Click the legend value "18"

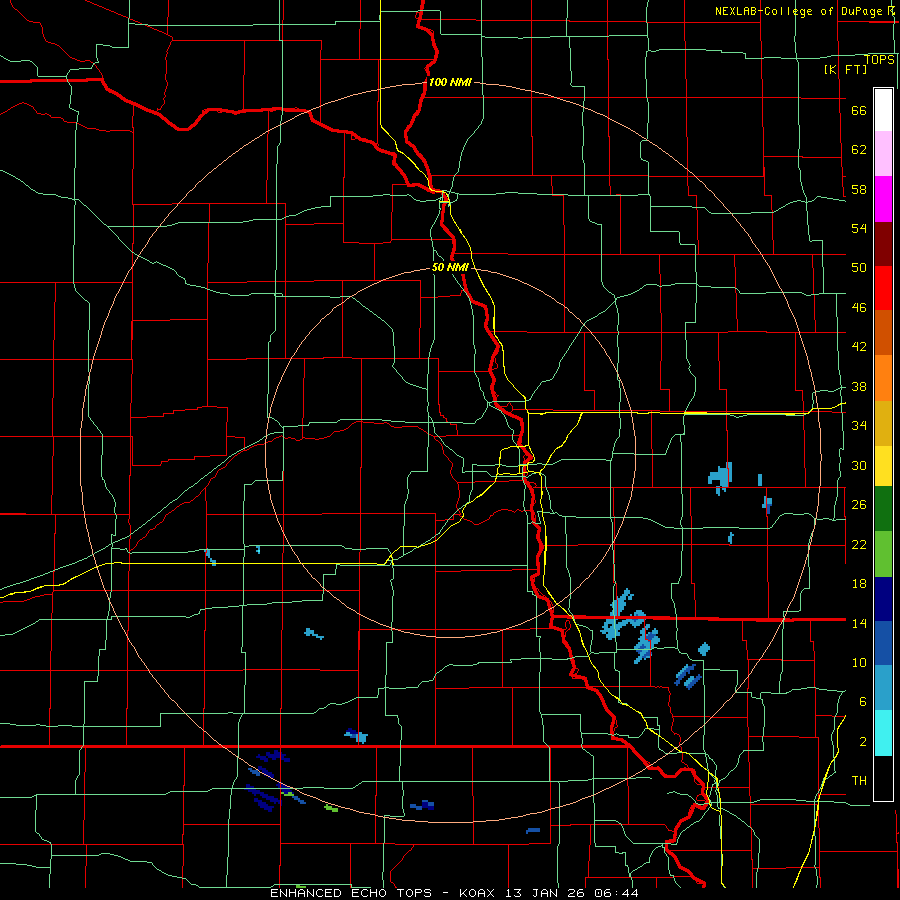tap(859, 584)
